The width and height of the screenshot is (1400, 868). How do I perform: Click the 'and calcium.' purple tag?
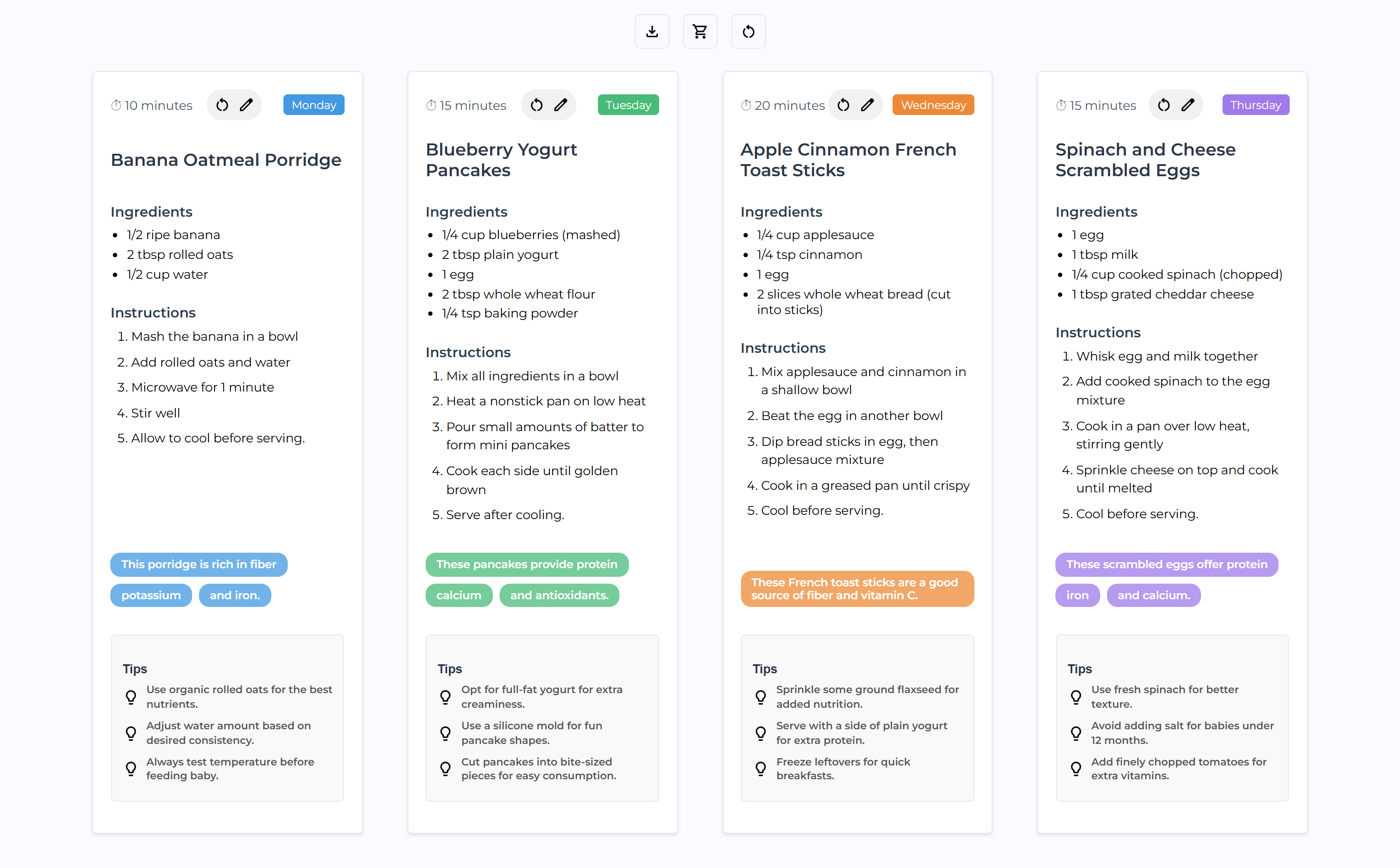[x=1153, y=595]
